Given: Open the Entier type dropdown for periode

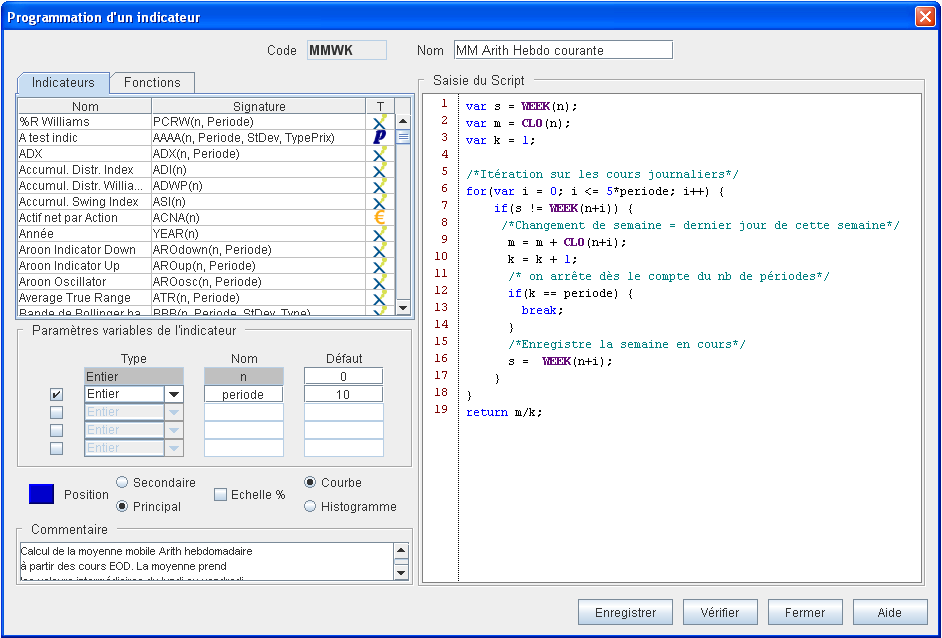Looking at the screenshot, I should tap(173, 395).
